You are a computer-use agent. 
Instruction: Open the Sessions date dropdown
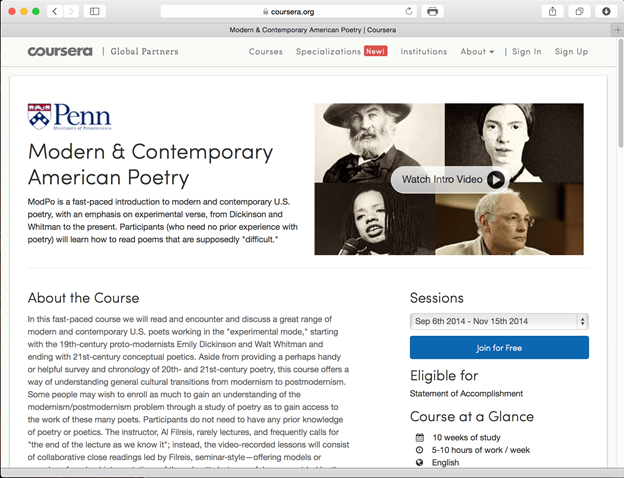(x=499, y=321)
